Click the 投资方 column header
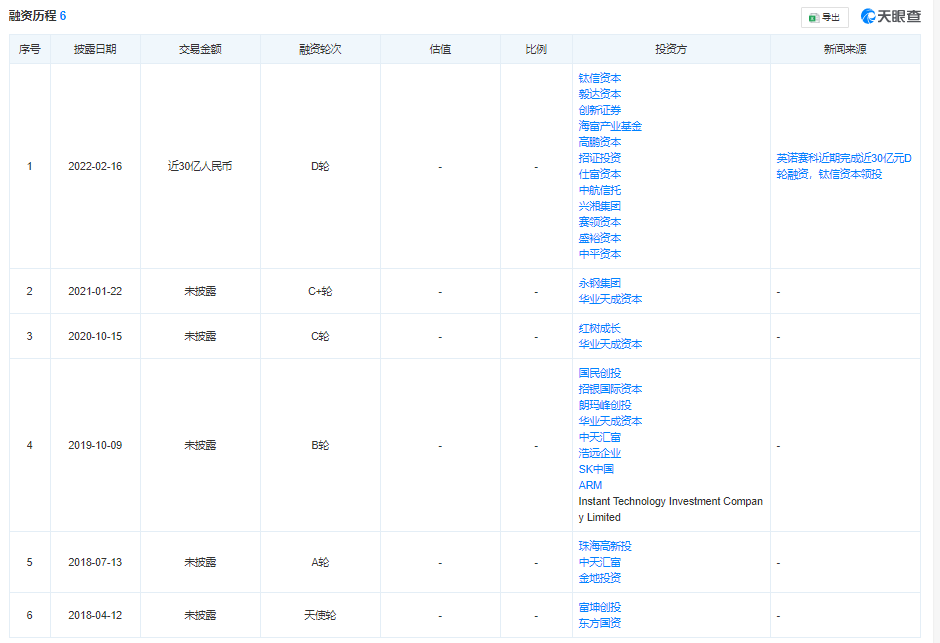 (x=671, y=49)
